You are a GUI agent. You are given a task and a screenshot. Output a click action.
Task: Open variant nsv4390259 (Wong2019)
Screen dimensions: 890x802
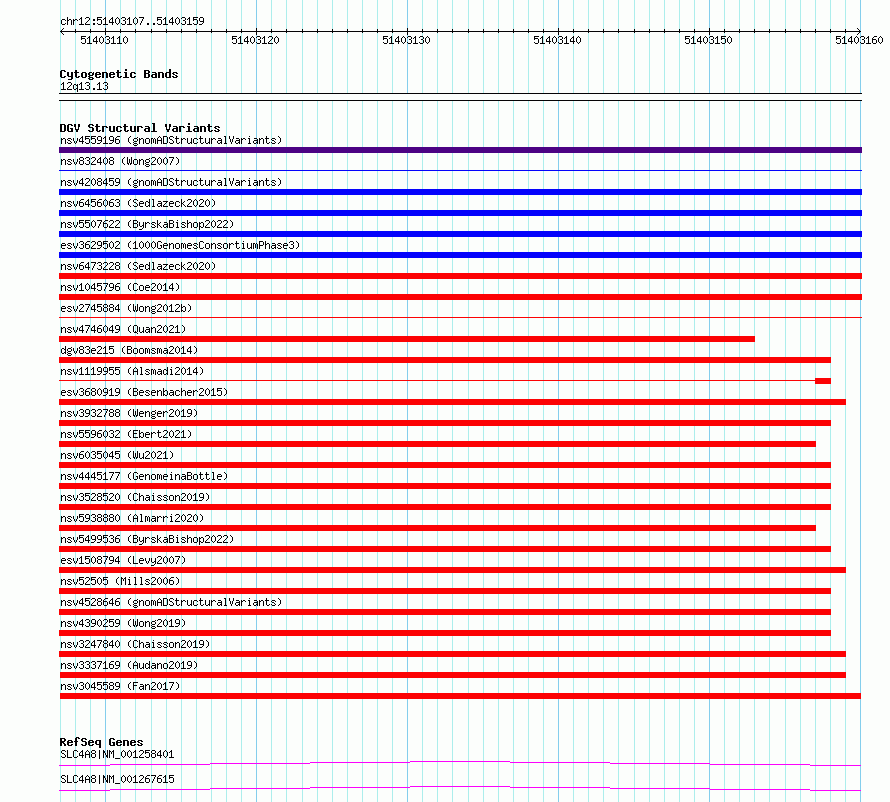click(123, 623)
